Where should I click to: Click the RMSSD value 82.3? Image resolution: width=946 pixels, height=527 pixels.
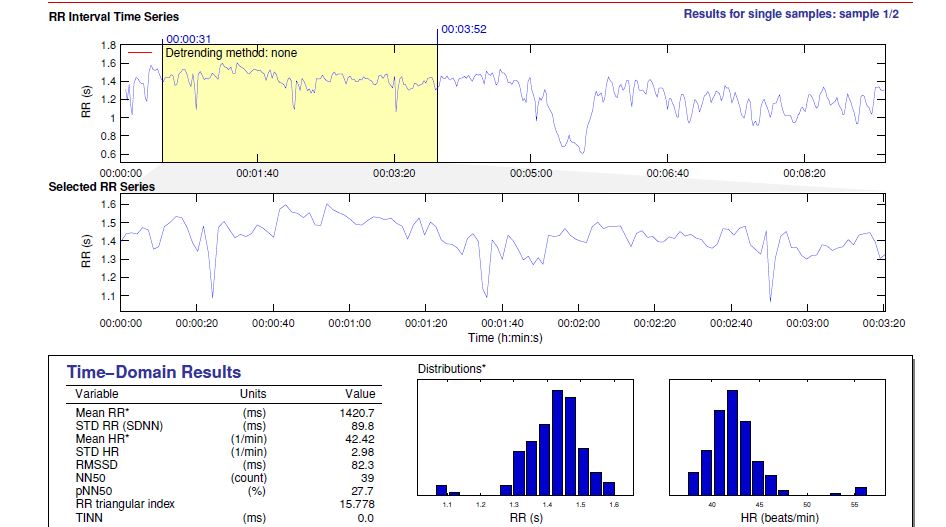coord(363,465)
